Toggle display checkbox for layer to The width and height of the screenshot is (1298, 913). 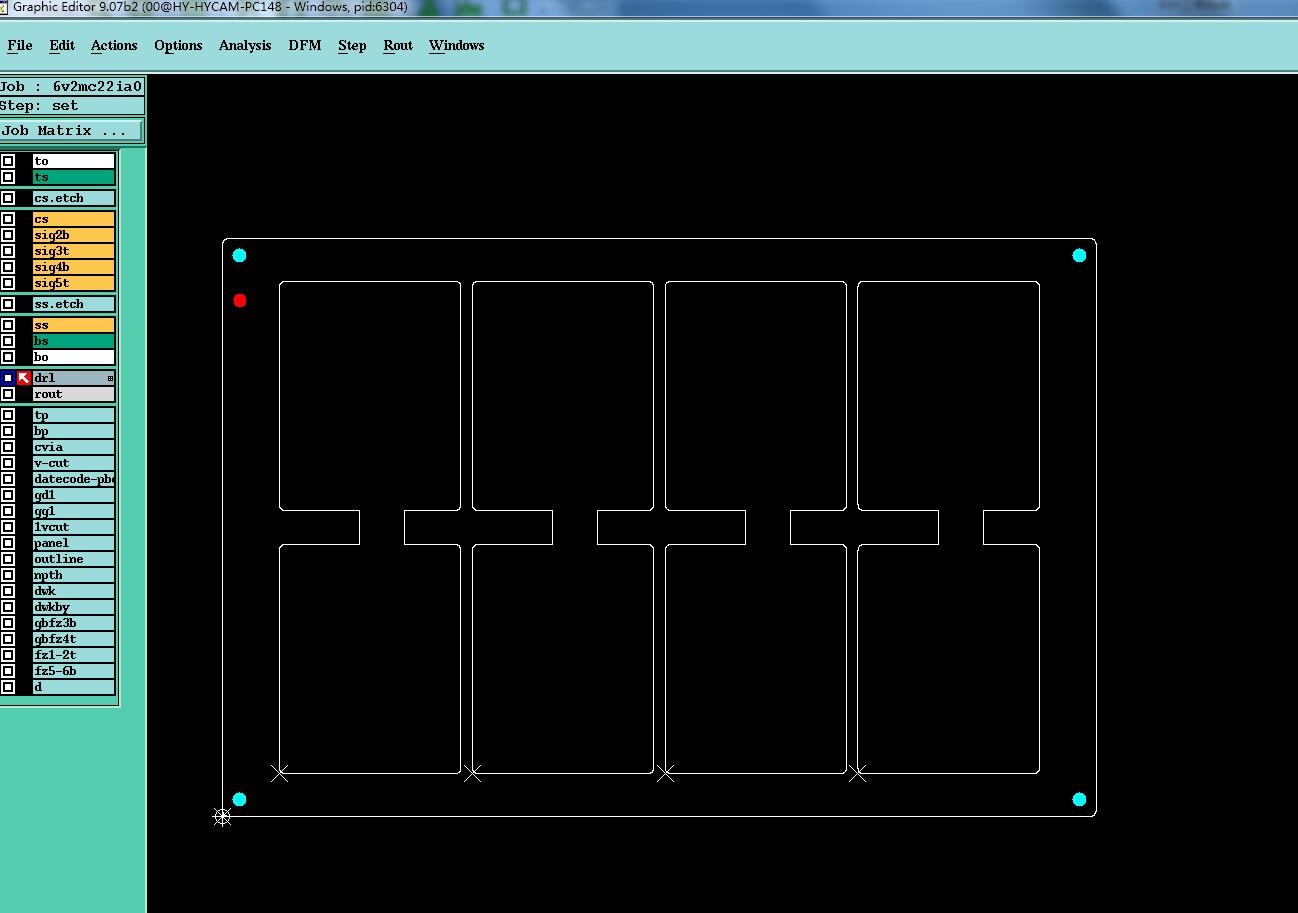click(8, 161)
